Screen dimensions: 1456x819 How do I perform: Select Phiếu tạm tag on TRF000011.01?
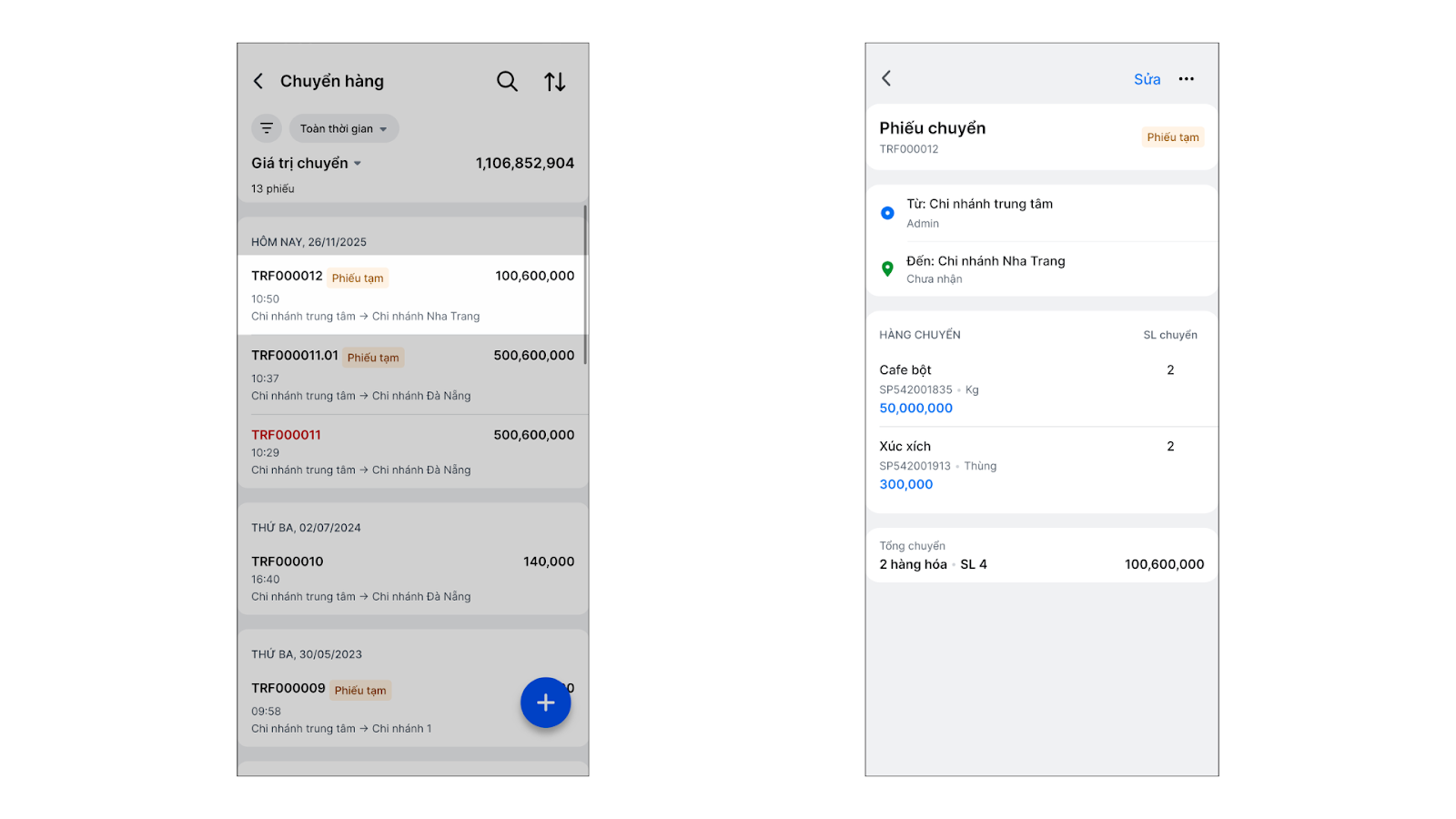point(373,358)
